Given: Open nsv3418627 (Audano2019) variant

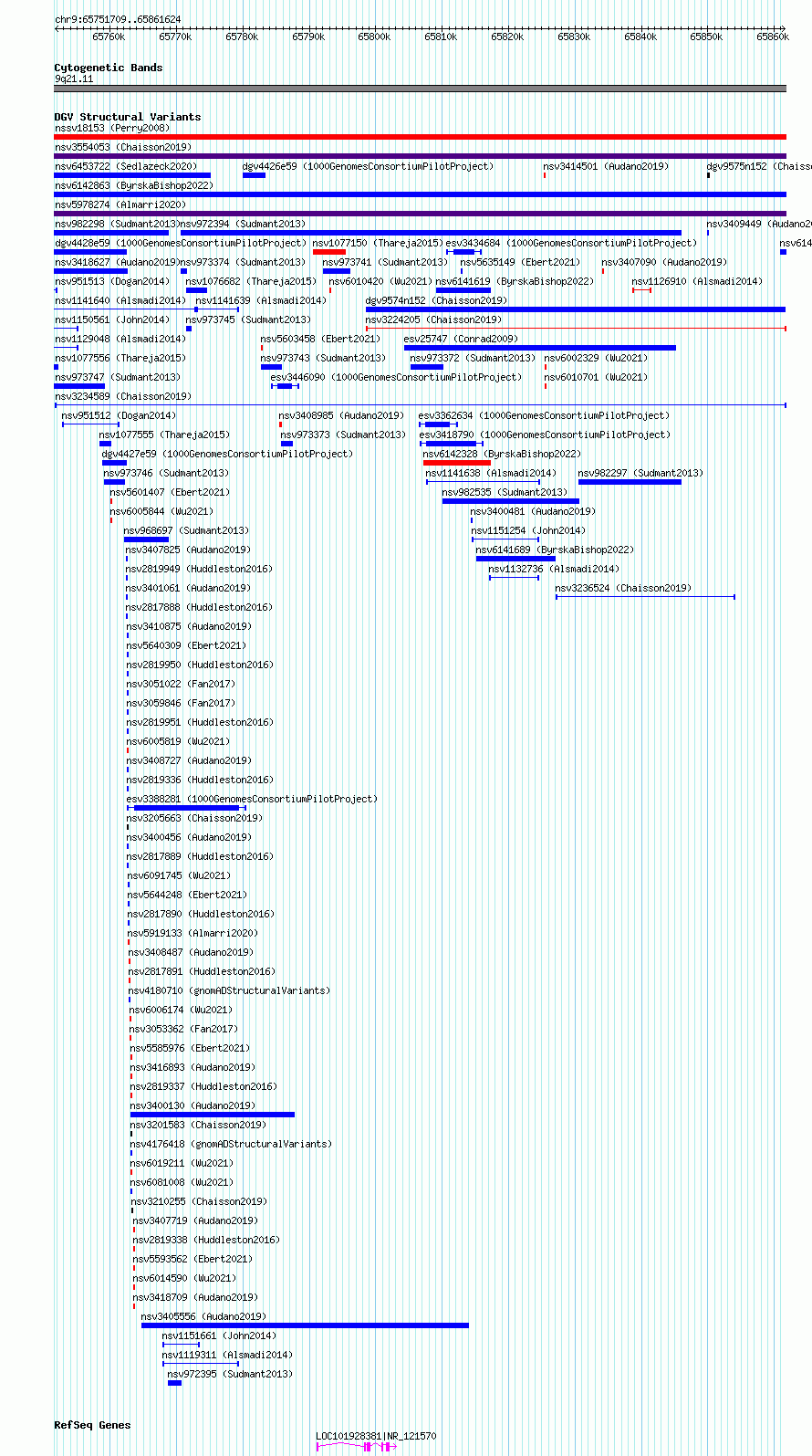Looking at the screenshot, I should pyautogui.click(x=117, y=262).
